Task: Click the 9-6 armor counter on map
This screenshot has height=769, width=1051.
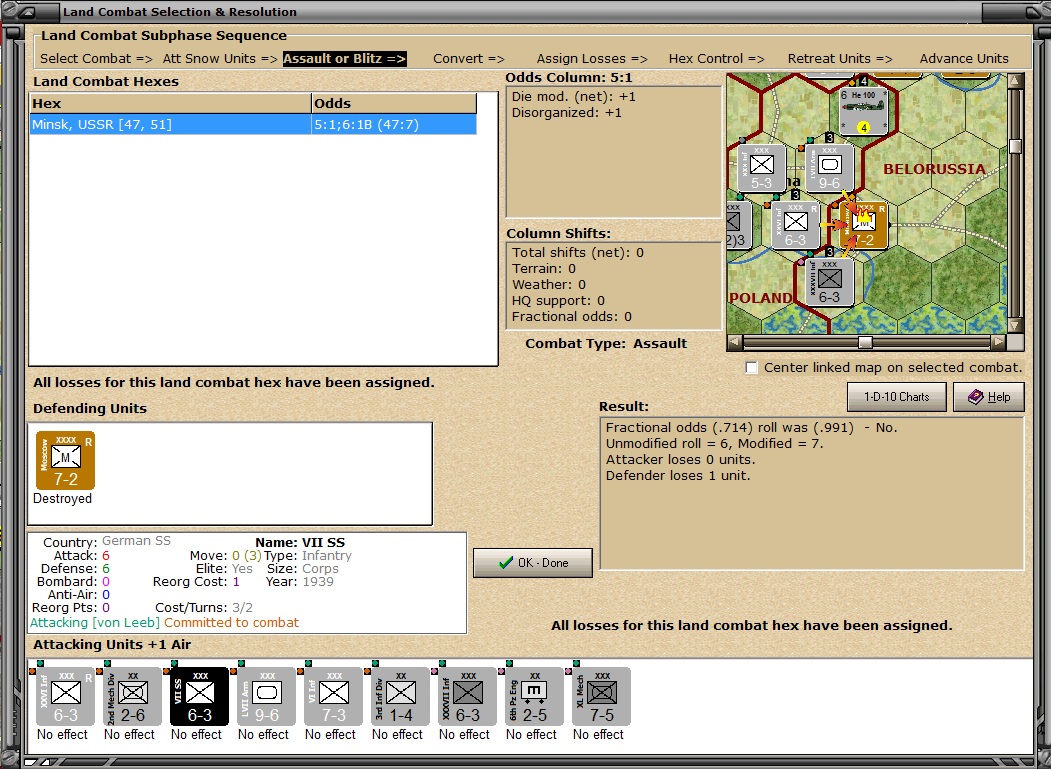Action: click(829, 168)
